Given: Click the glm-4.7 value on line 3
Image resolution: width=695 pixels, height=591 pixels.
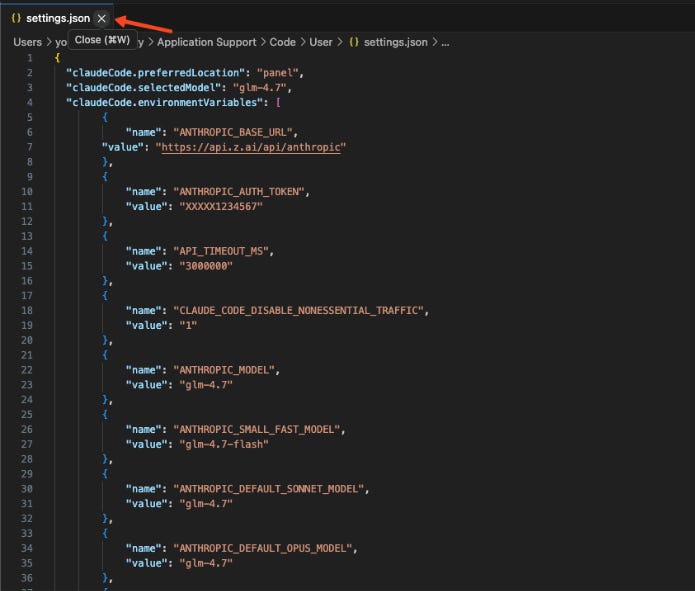Looking at the screenshot, I should pyautogui.click(x=260, y=88).
